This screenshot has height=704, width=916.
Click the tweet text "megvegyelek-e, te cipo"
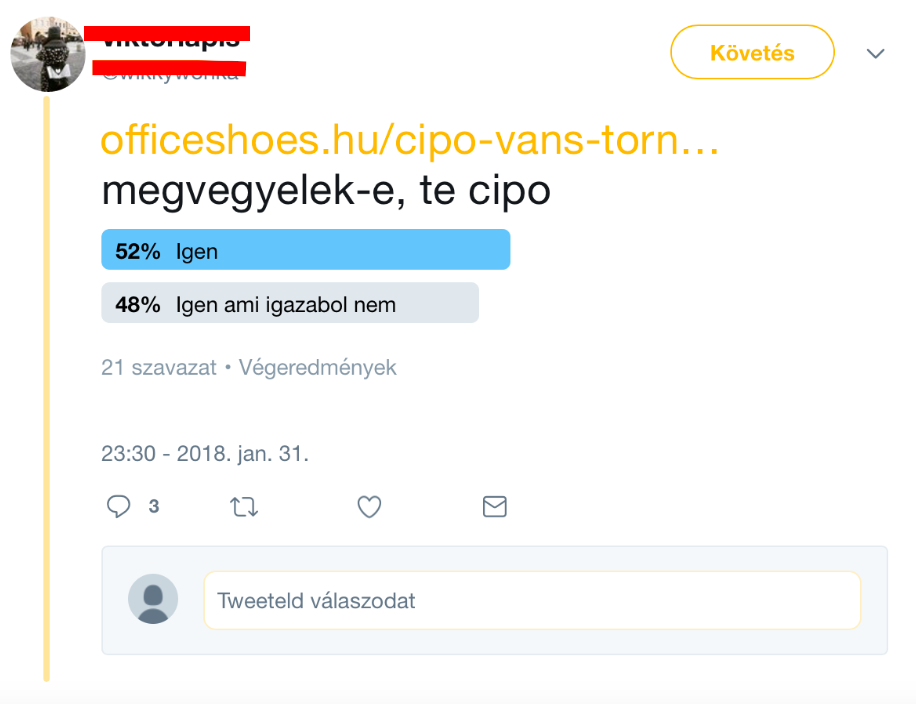point(326,190)
